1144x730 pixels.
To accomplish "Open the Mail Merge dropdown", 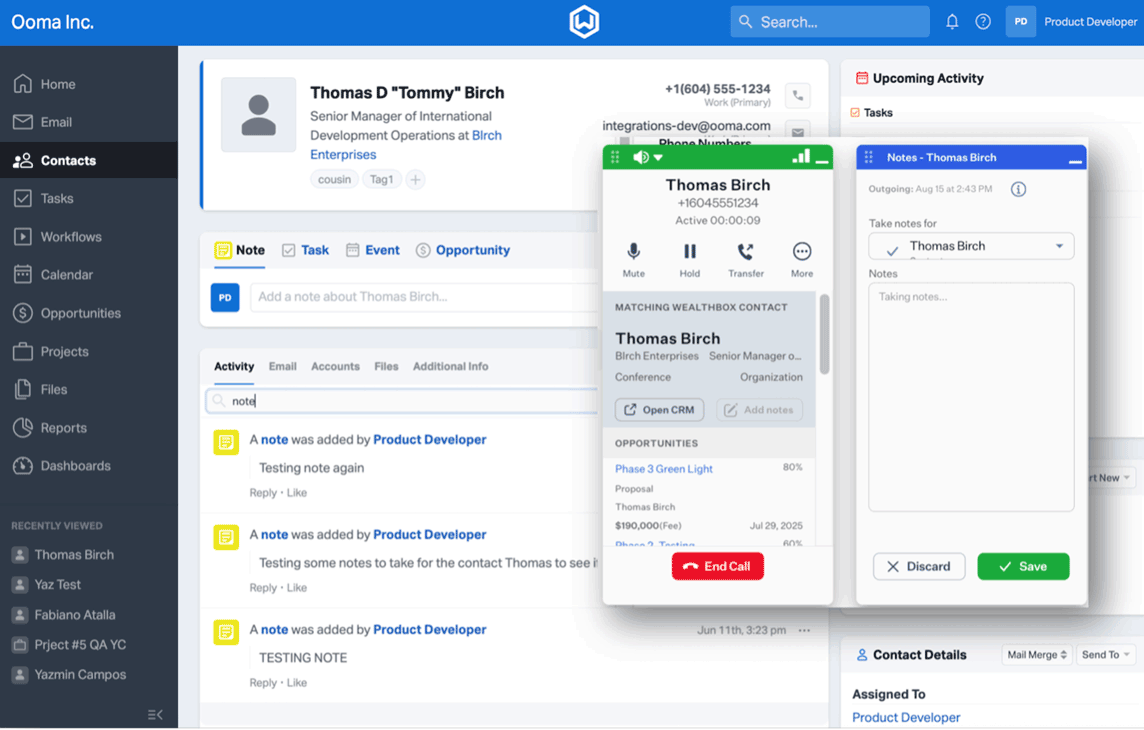I will [x=1036, y=655].
